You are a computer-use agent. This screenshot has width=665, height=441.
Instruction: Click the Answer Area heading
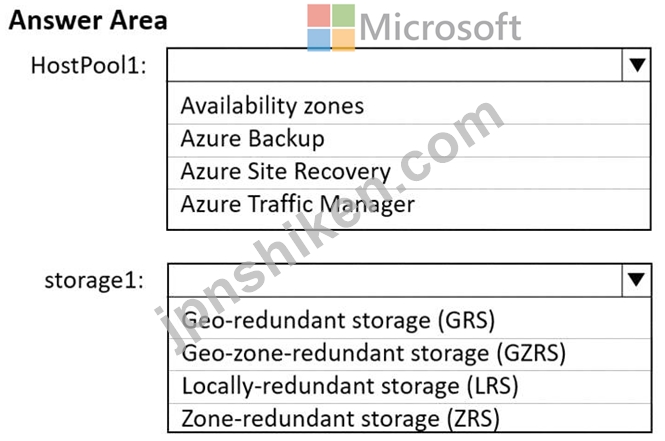88,20
